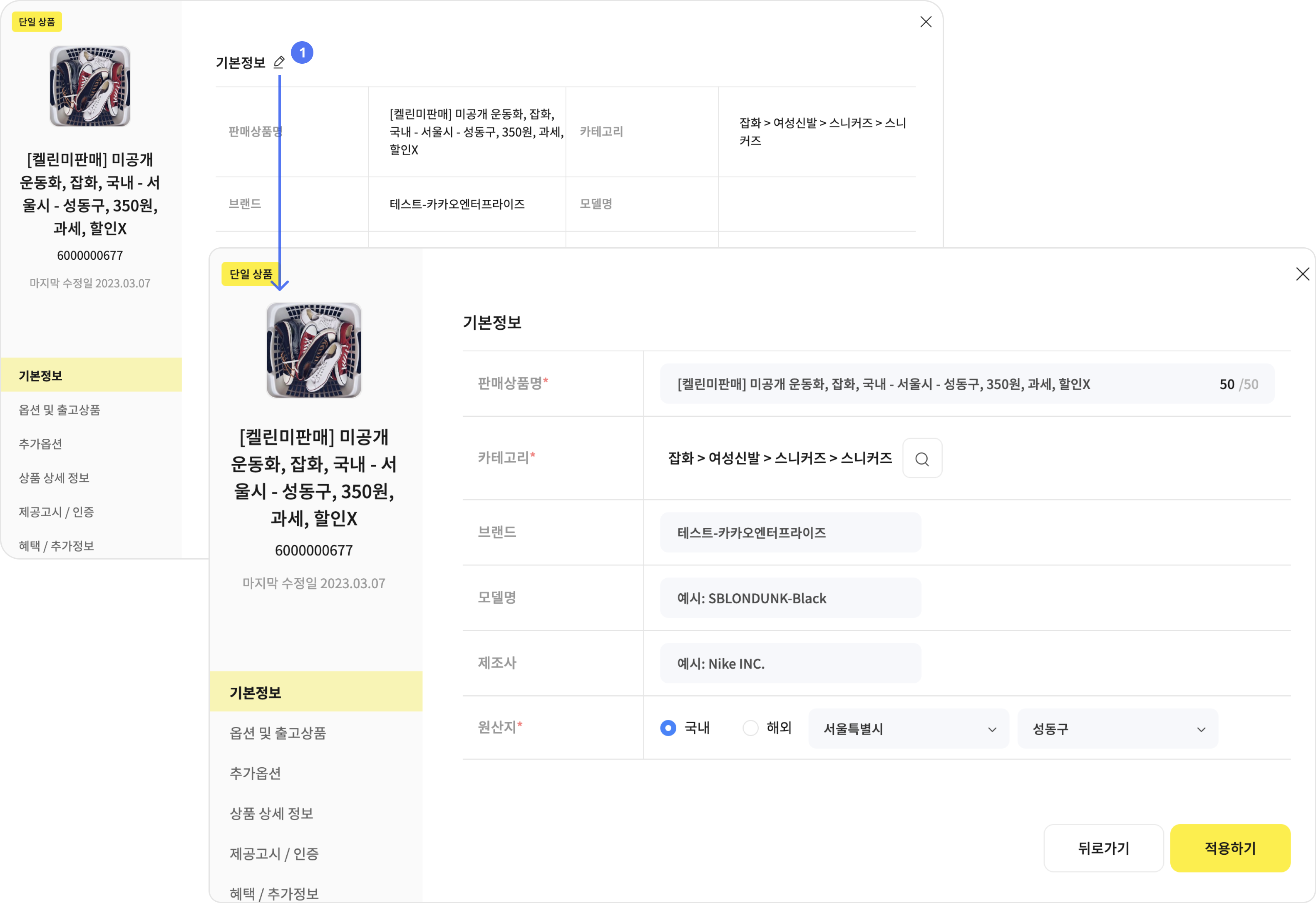Select the 해외 origin radio button
This screenshot has width=1316, height=903.
750,728
